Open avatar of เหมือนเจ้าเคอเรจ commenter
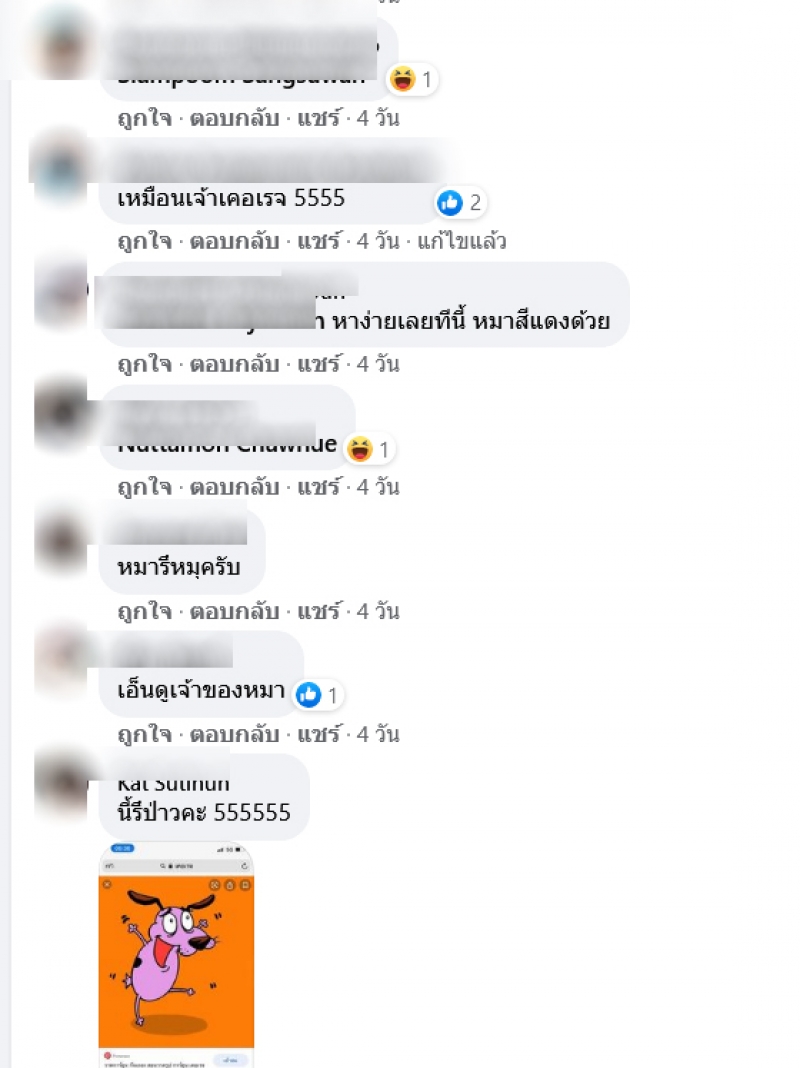 tap(61, 168)
